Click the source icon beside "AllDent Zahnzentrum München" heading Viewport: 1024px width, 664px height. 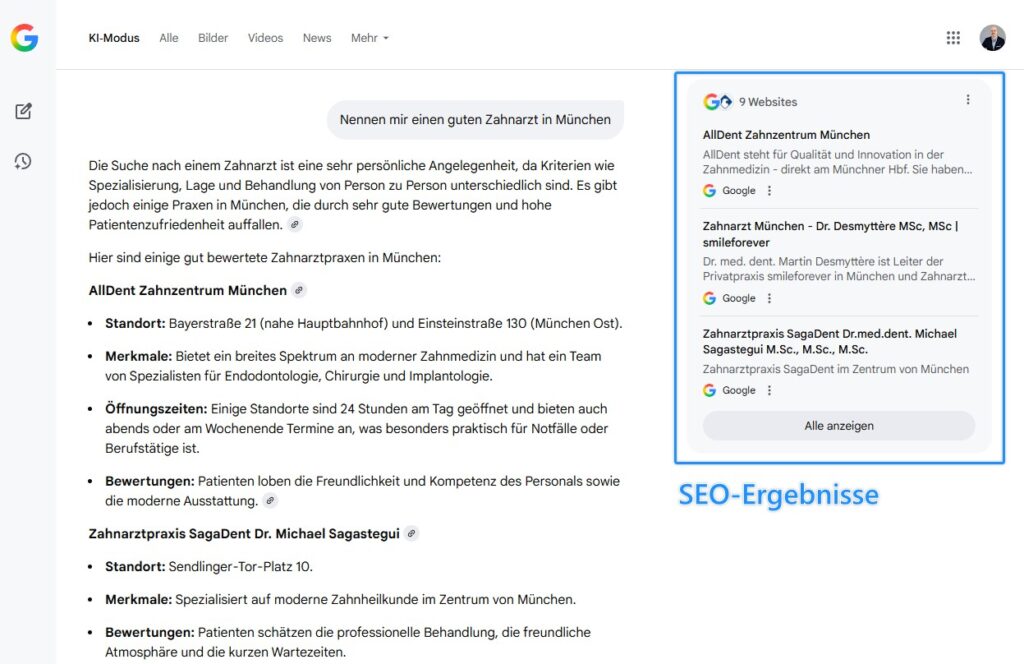297,290
